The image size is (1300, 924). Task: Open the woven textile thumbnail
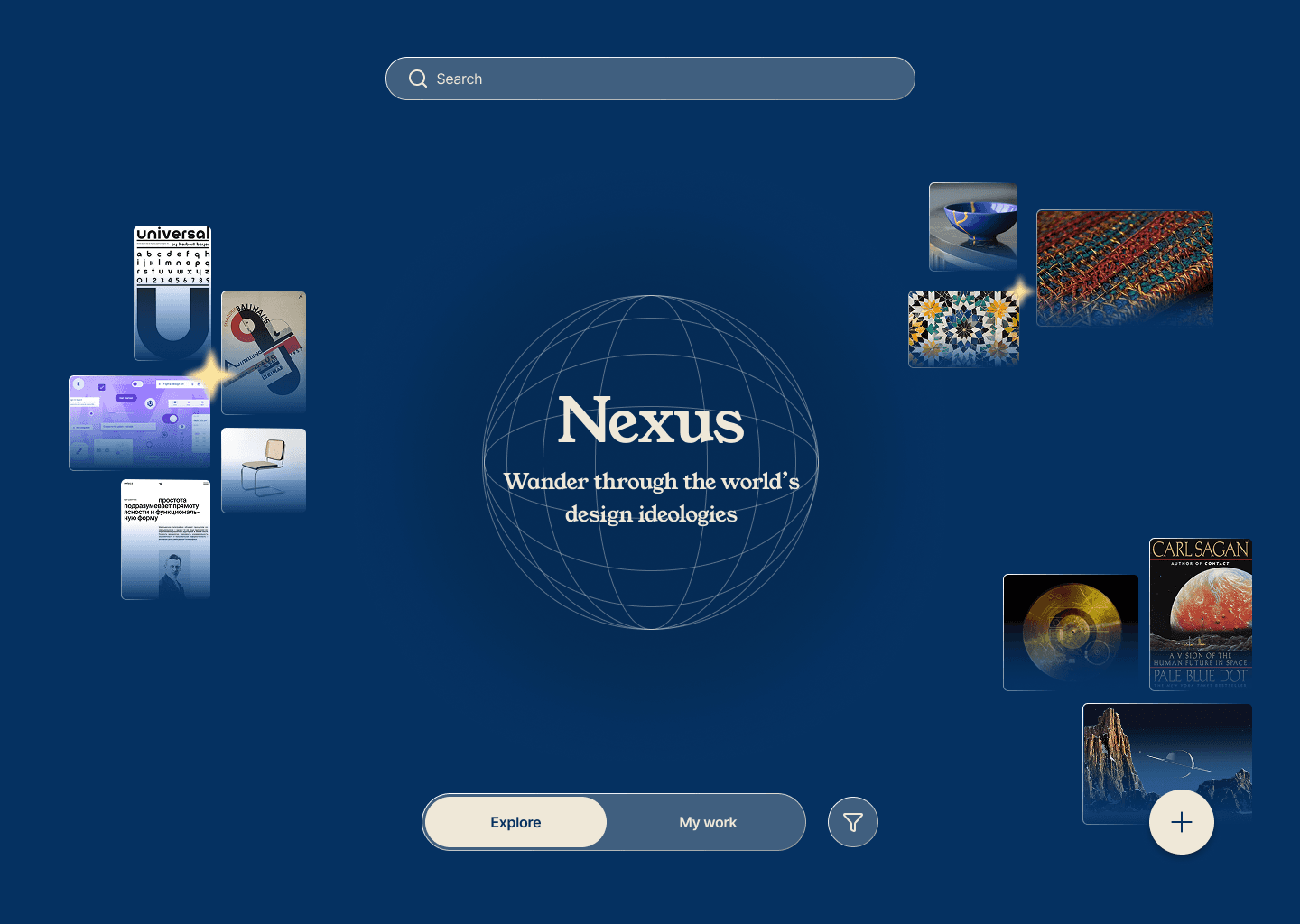pyautogui.click(x=1125, y=268)
